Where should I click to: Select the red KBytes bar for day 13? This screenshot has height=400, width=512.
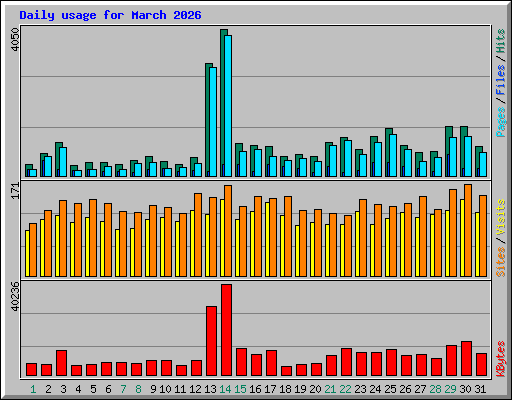(x=211, y=341)
